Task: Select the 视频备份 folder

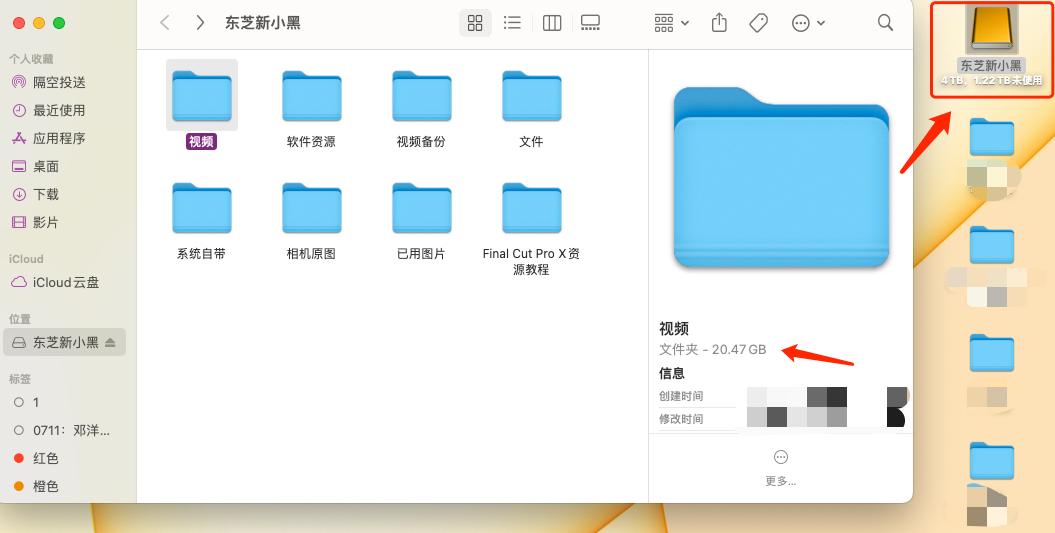Action: coord(421,108)
